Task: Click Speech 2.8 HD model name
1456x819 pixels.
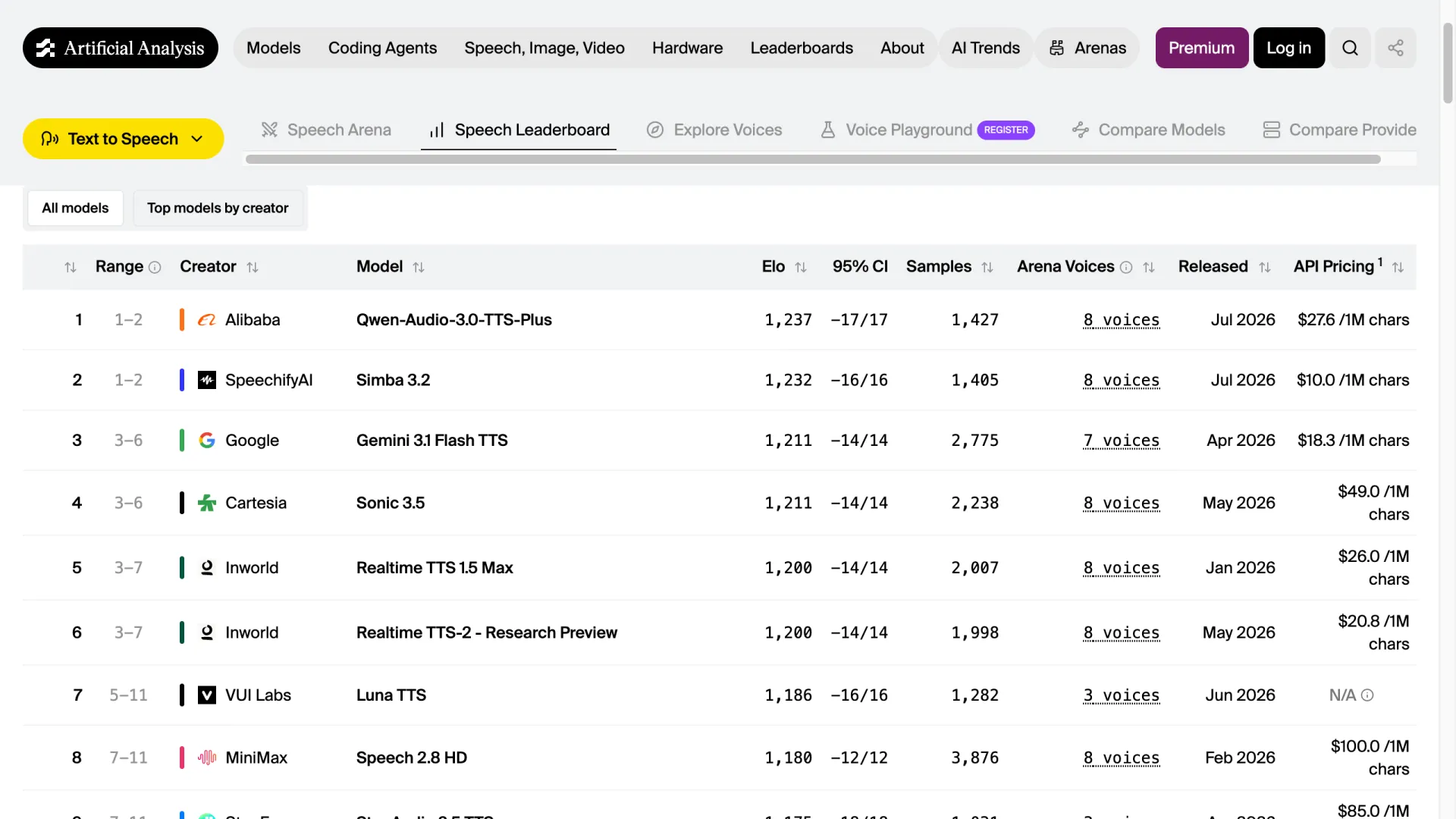Action: point(412,758)
